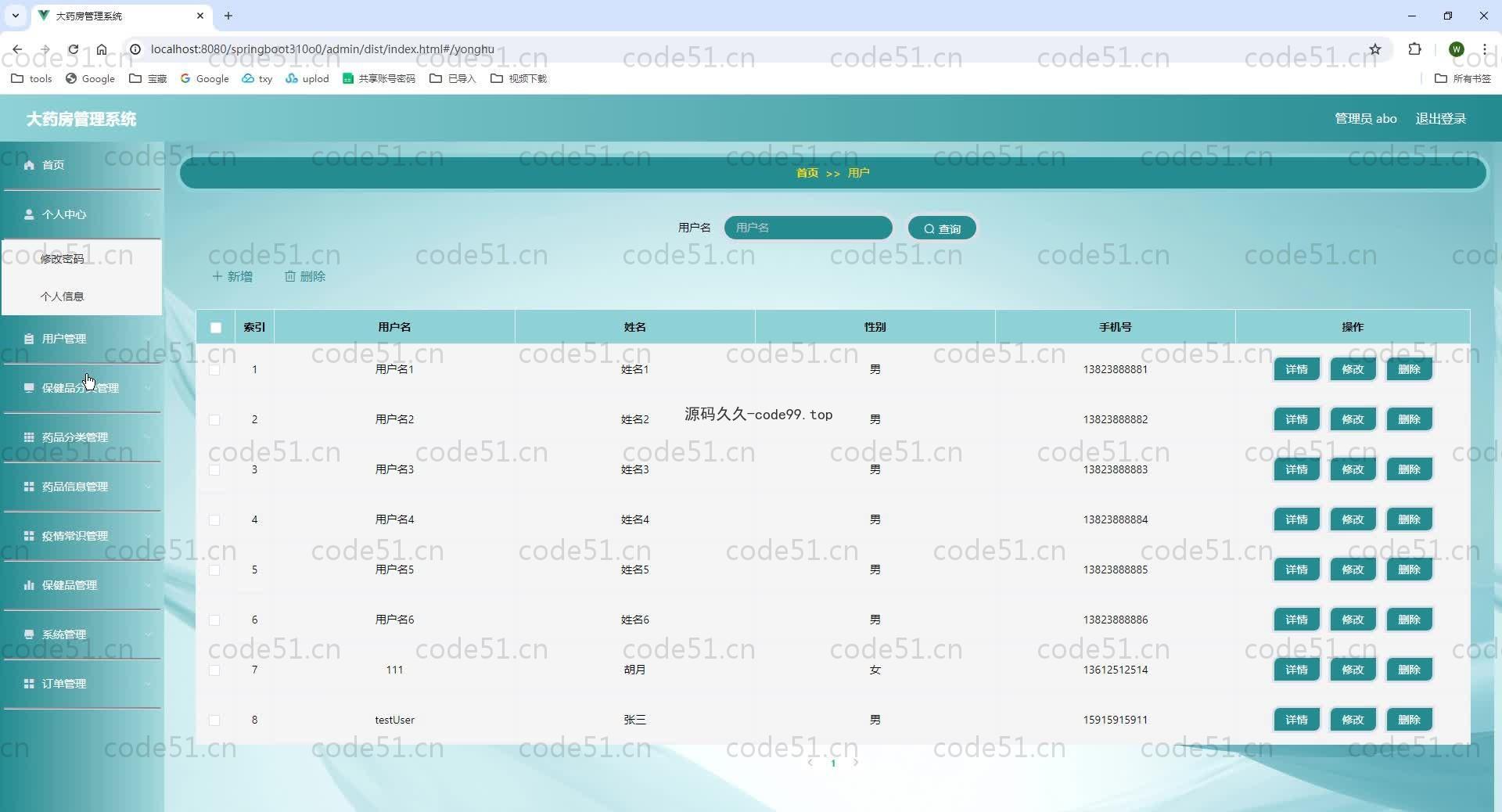Click phone number 13612512514
Viewport: 1502px width, 812px height.
[x=1115, y=670]
